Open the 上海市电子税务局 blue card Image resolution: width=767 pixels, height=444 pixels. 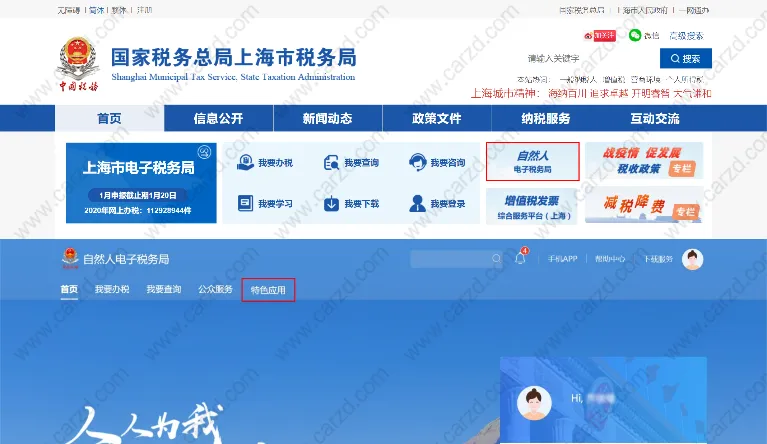(x=141, y=183)
